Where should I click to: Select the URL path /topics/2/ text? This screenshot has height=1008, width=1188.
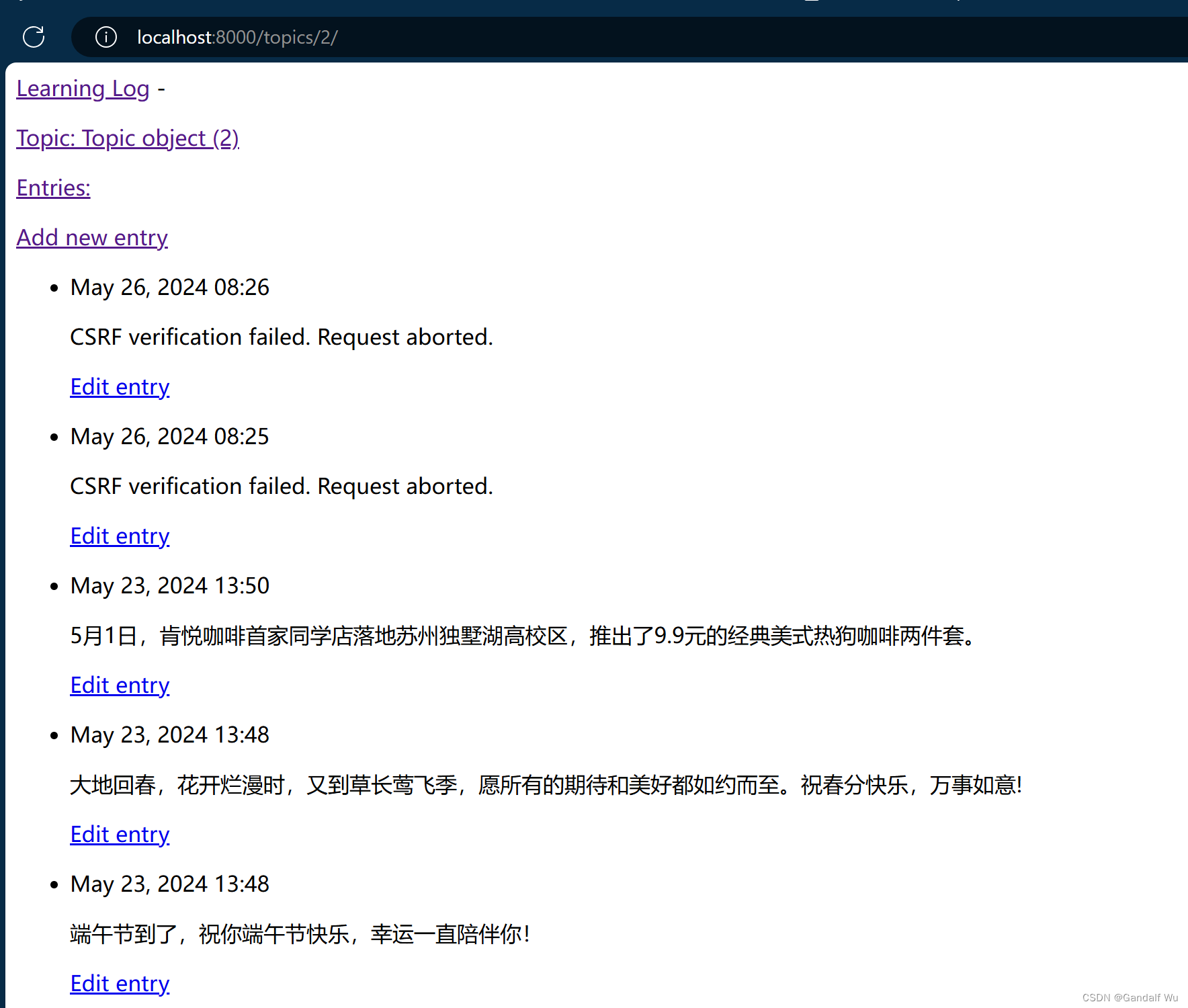294,37
